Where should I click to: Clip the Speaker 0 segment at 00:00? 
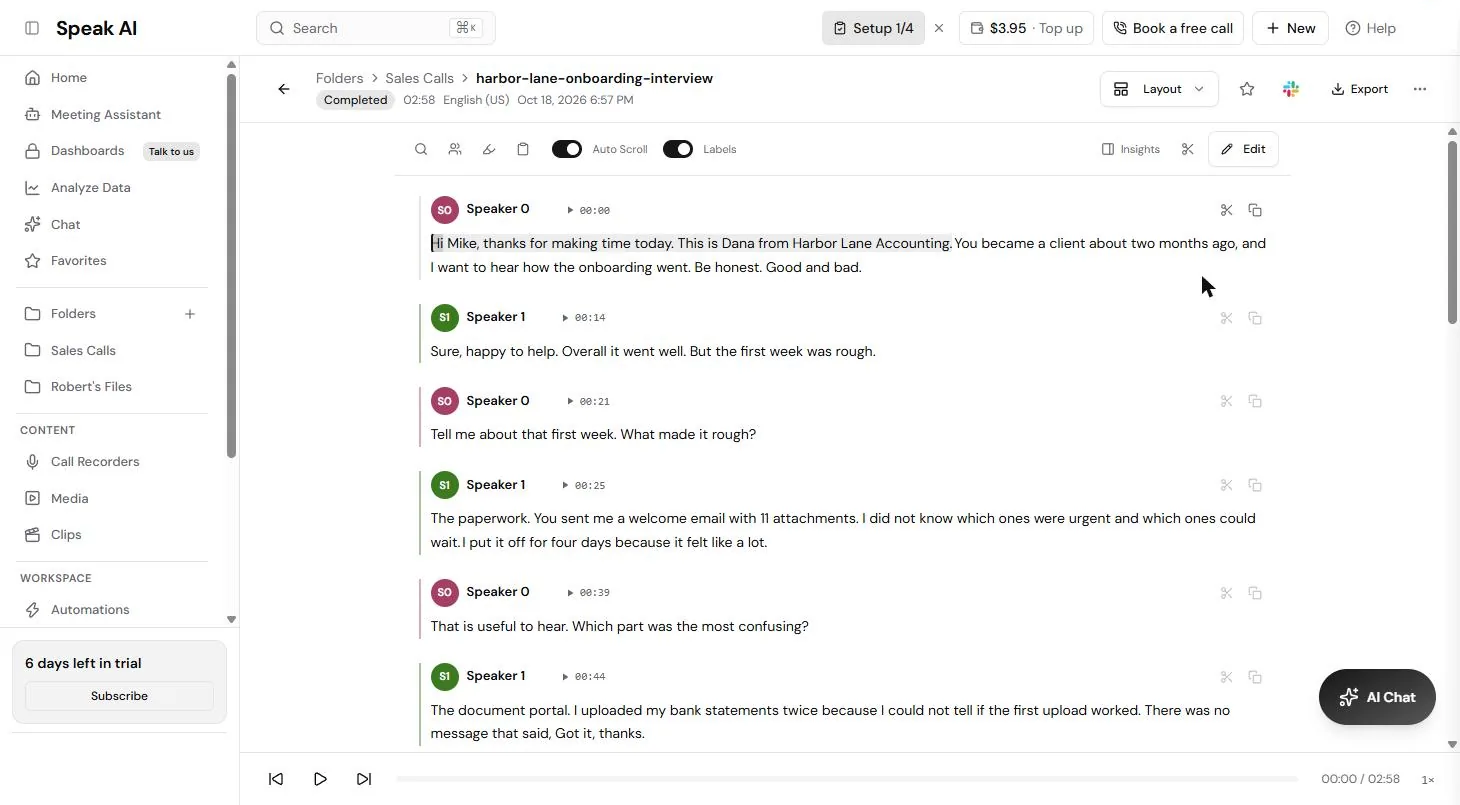(1227, 210)
